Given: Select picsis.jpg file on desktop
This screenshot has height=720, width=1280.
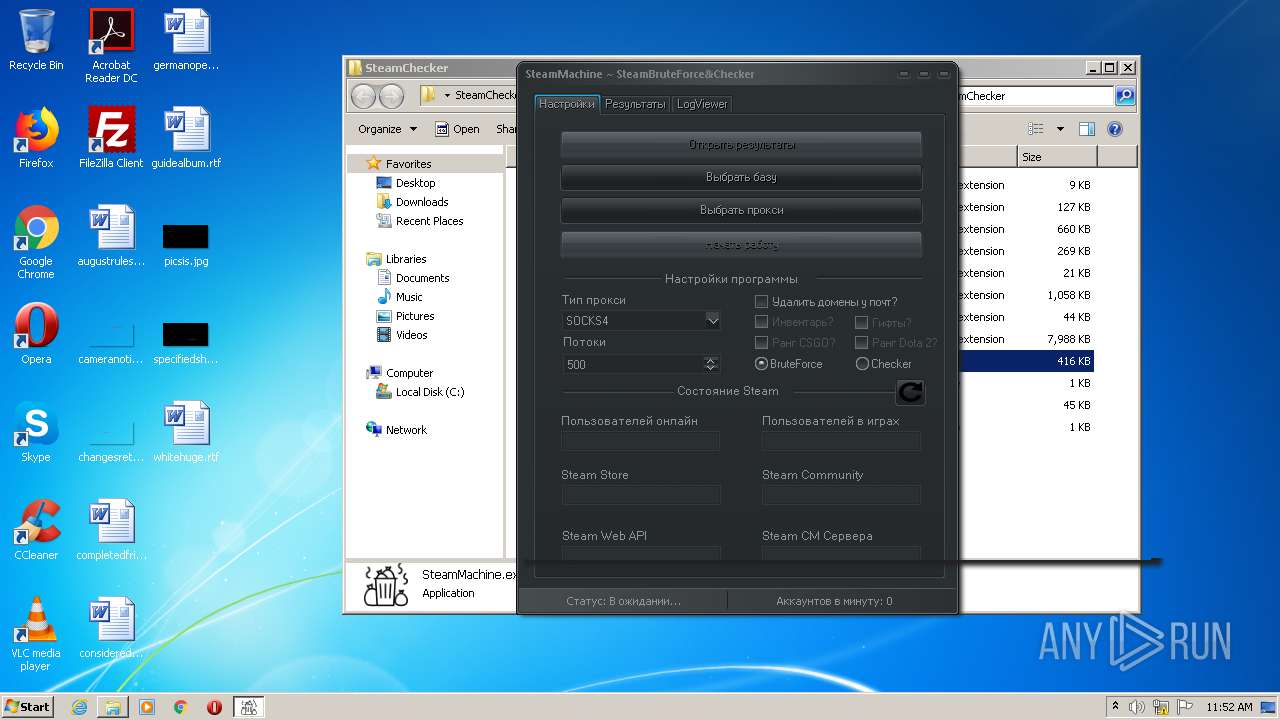Looking at the screenshot, I should pos(186,243).
